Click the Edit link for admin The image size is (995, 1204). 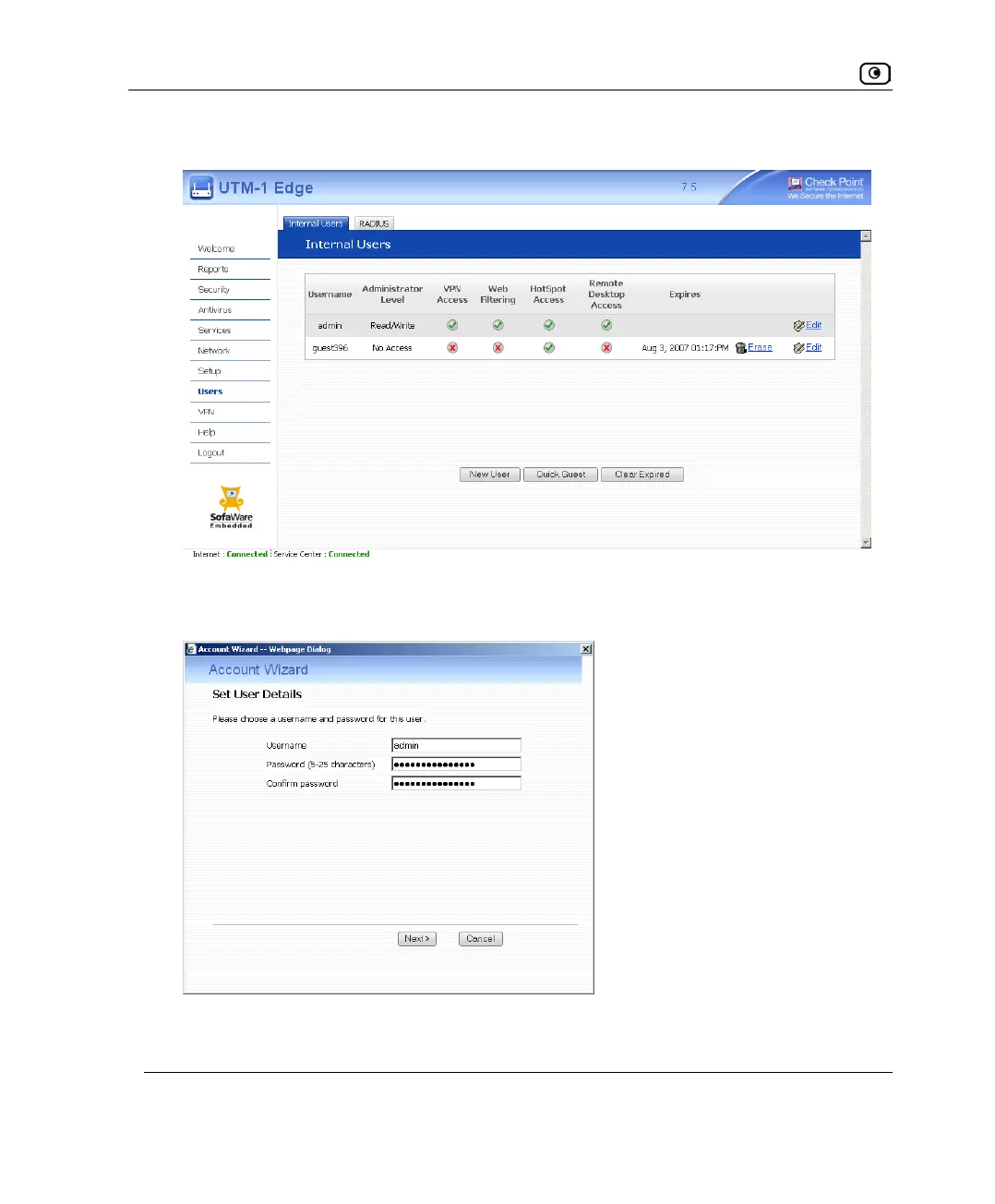tap(814, 325)
